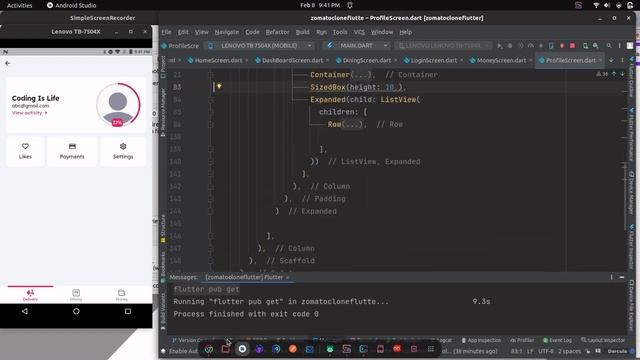Open the Build menu
Viewport: 640px width, 360px height.
[x=302, y=32]
